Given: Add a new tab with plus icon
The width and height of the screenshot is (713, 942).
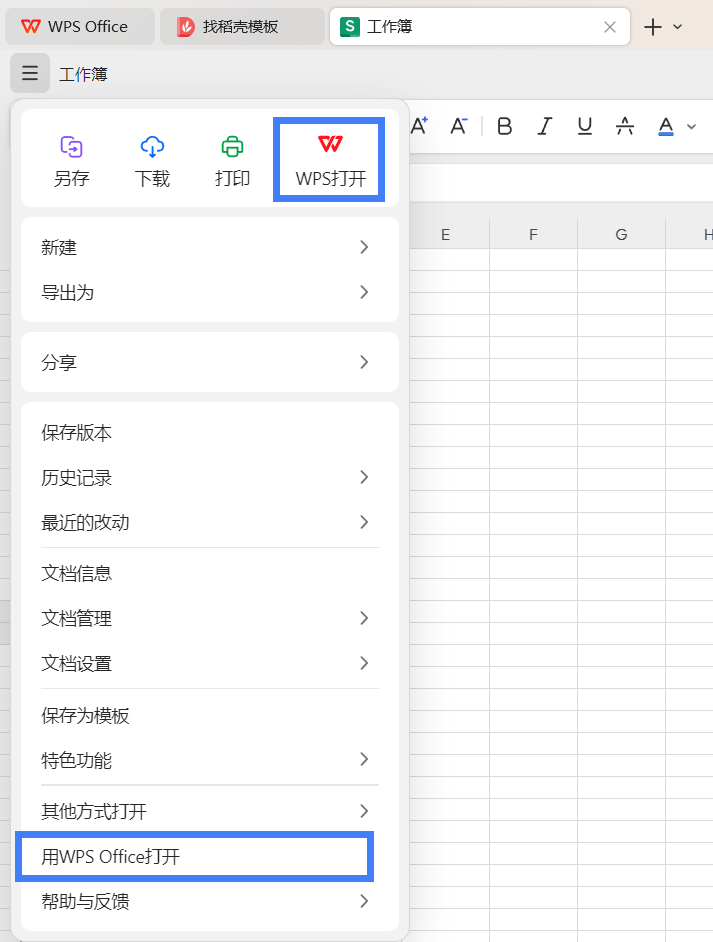Looking at the screenshot, I should click(652, 27).
